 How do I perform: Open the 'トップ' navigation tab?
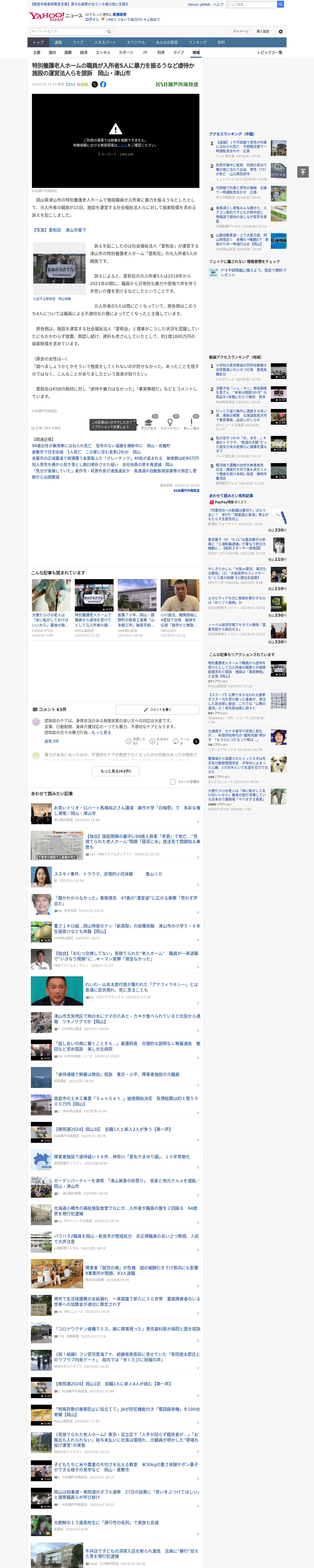pos(38,43)
